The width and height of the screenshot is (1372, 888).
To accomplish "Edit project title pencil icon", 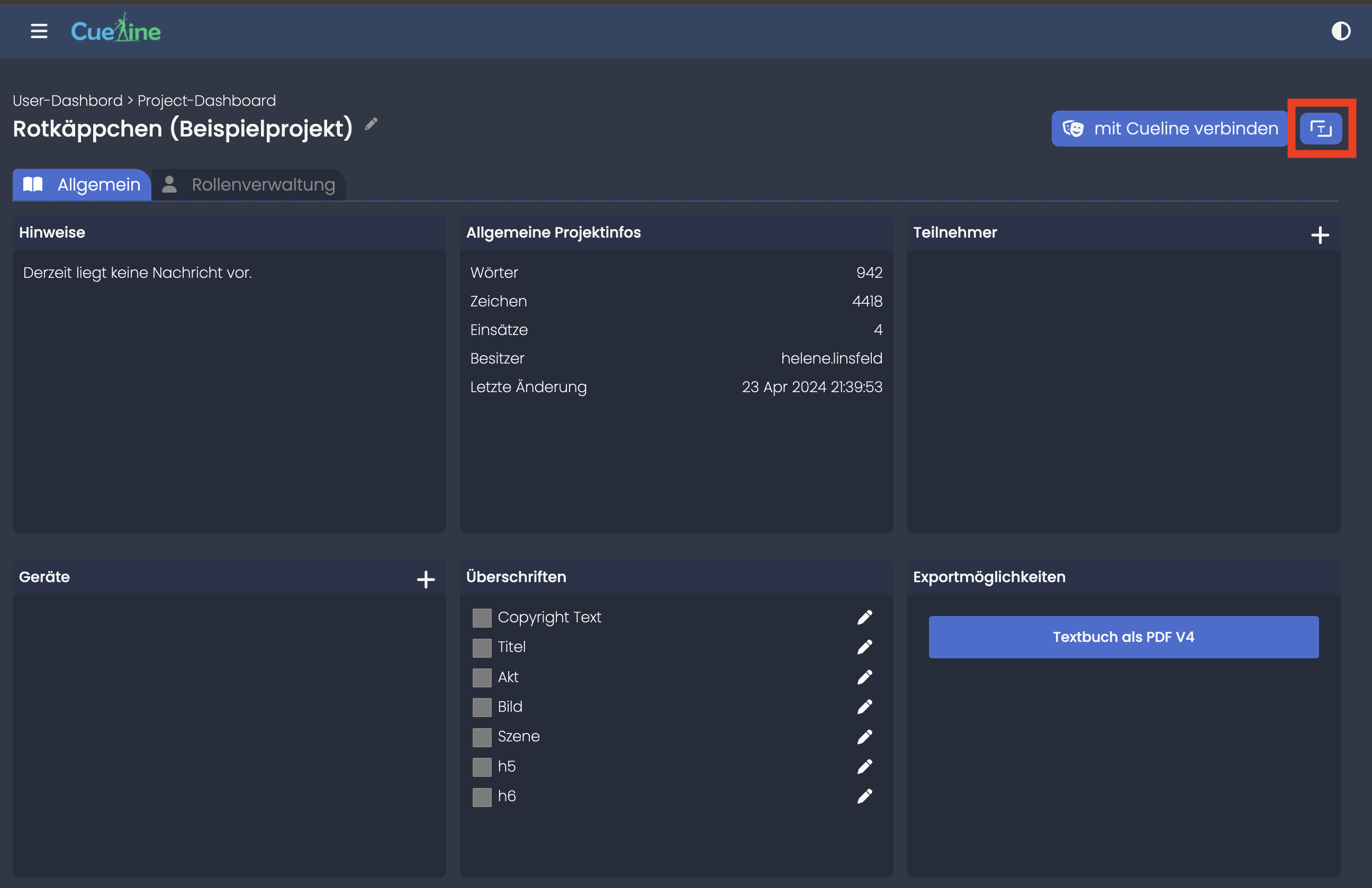I will [x=371, y=124].
